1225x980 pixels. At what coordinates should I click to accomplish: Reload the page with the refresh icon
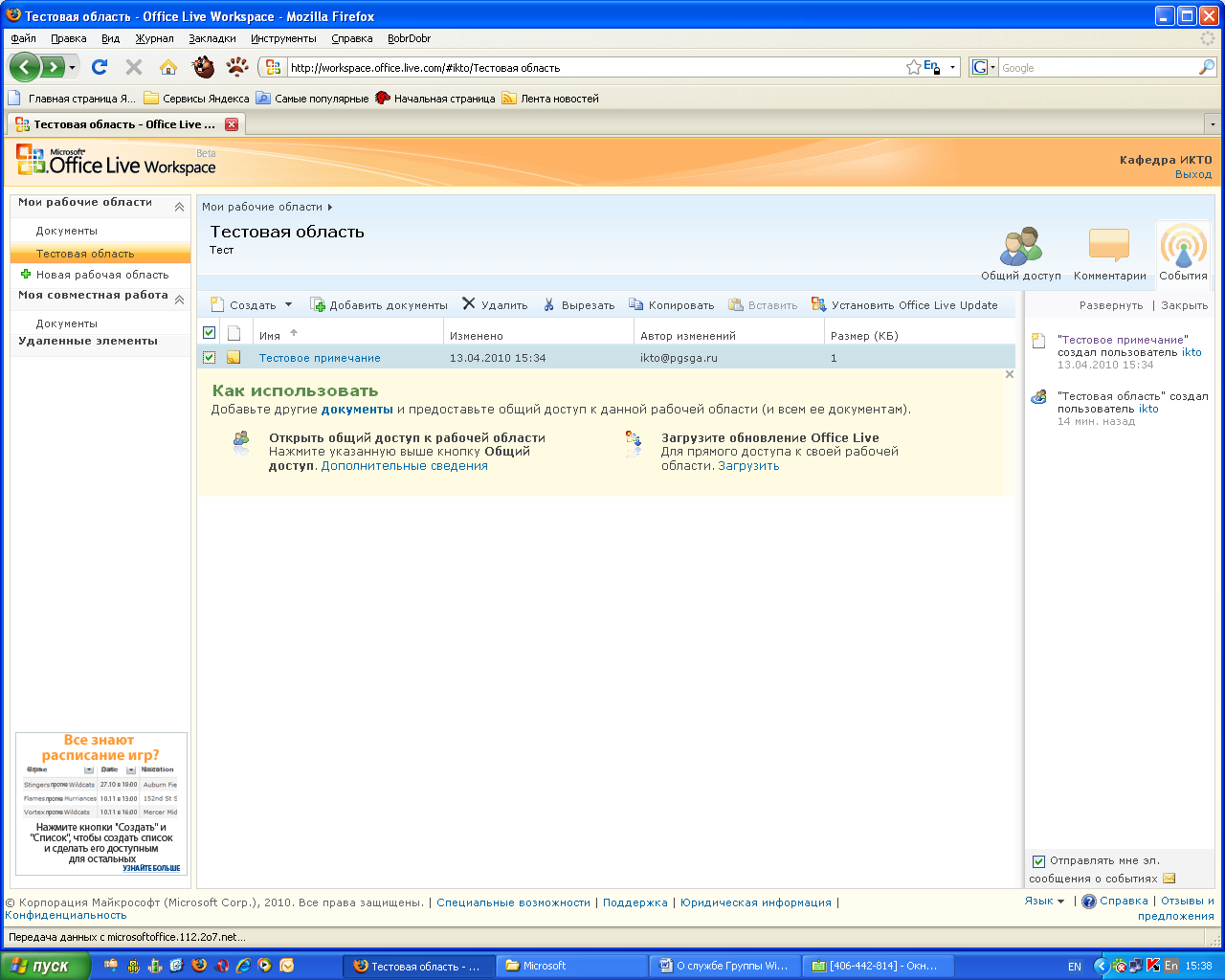[x=100, y=67]
